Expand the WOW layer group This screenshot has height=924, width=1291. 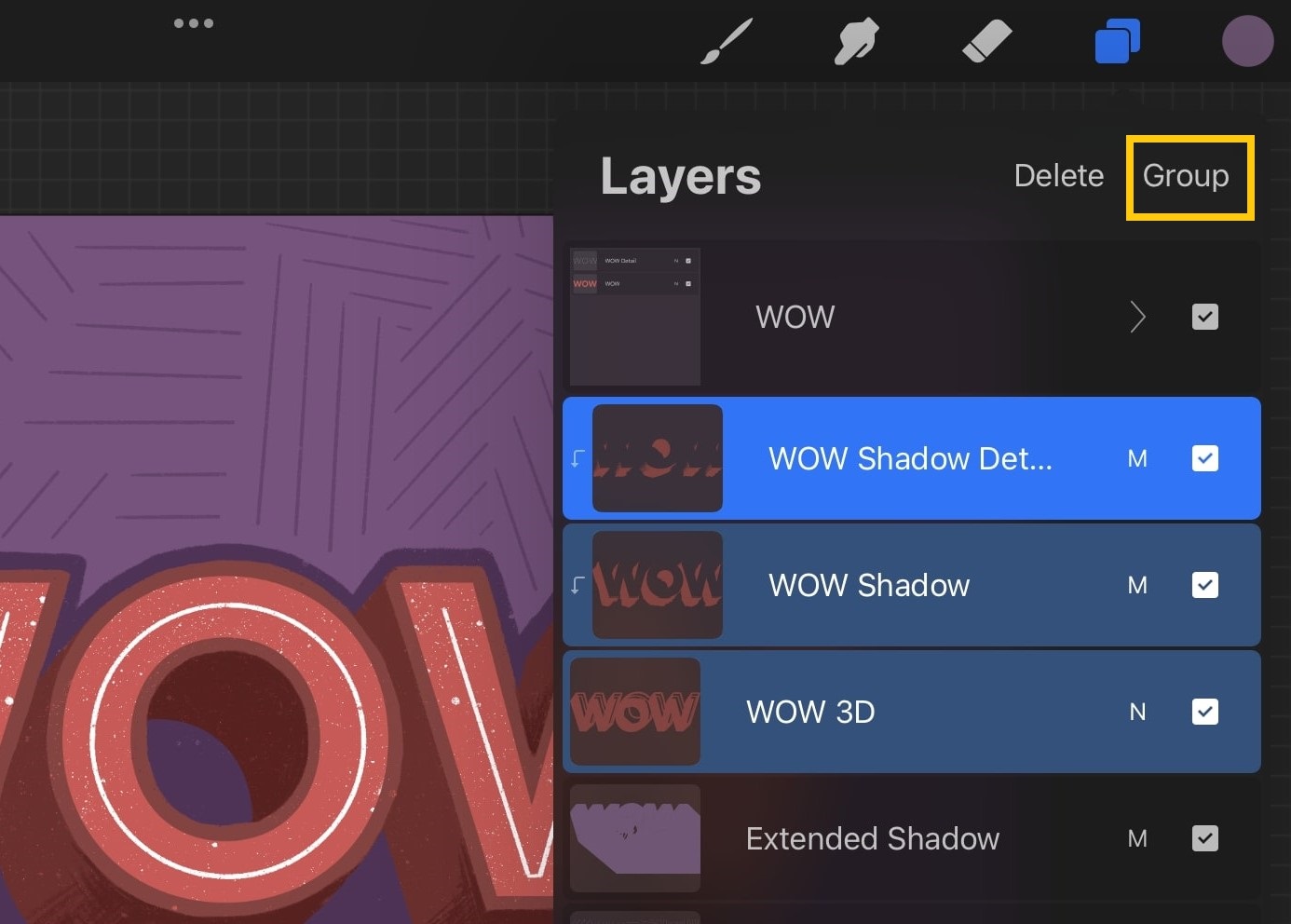click(x=1138, y=317)
